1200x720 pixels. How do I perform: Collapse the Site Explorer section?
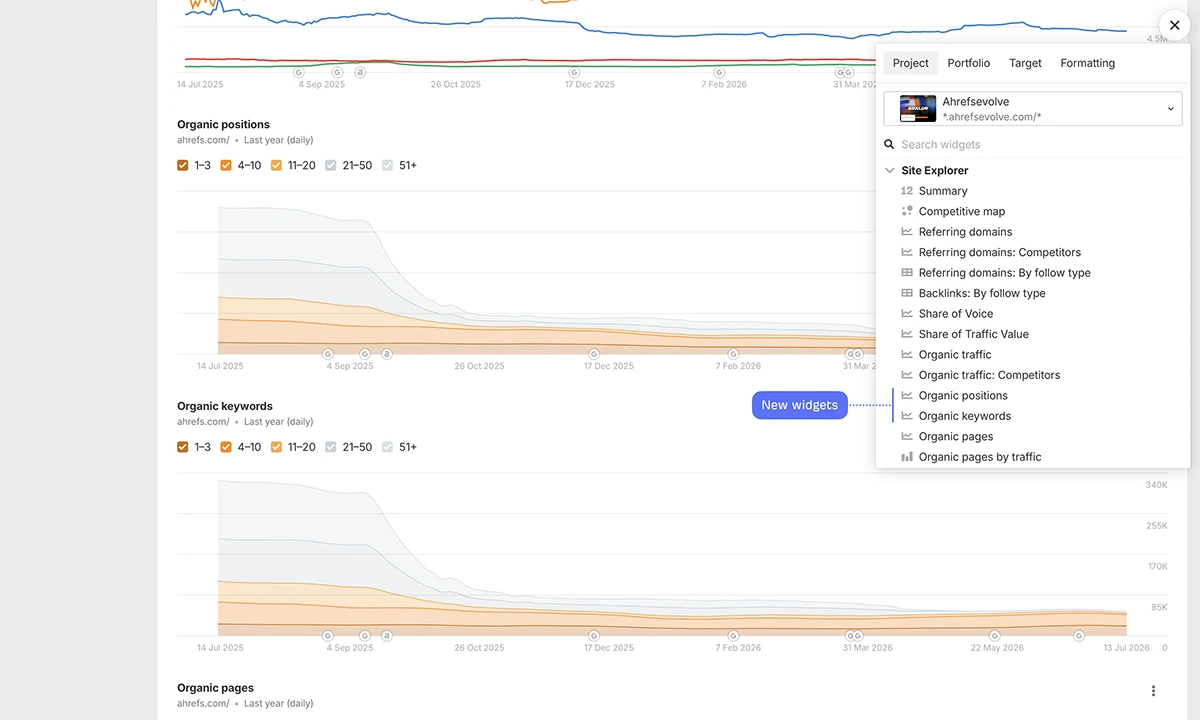coord(890,170)
